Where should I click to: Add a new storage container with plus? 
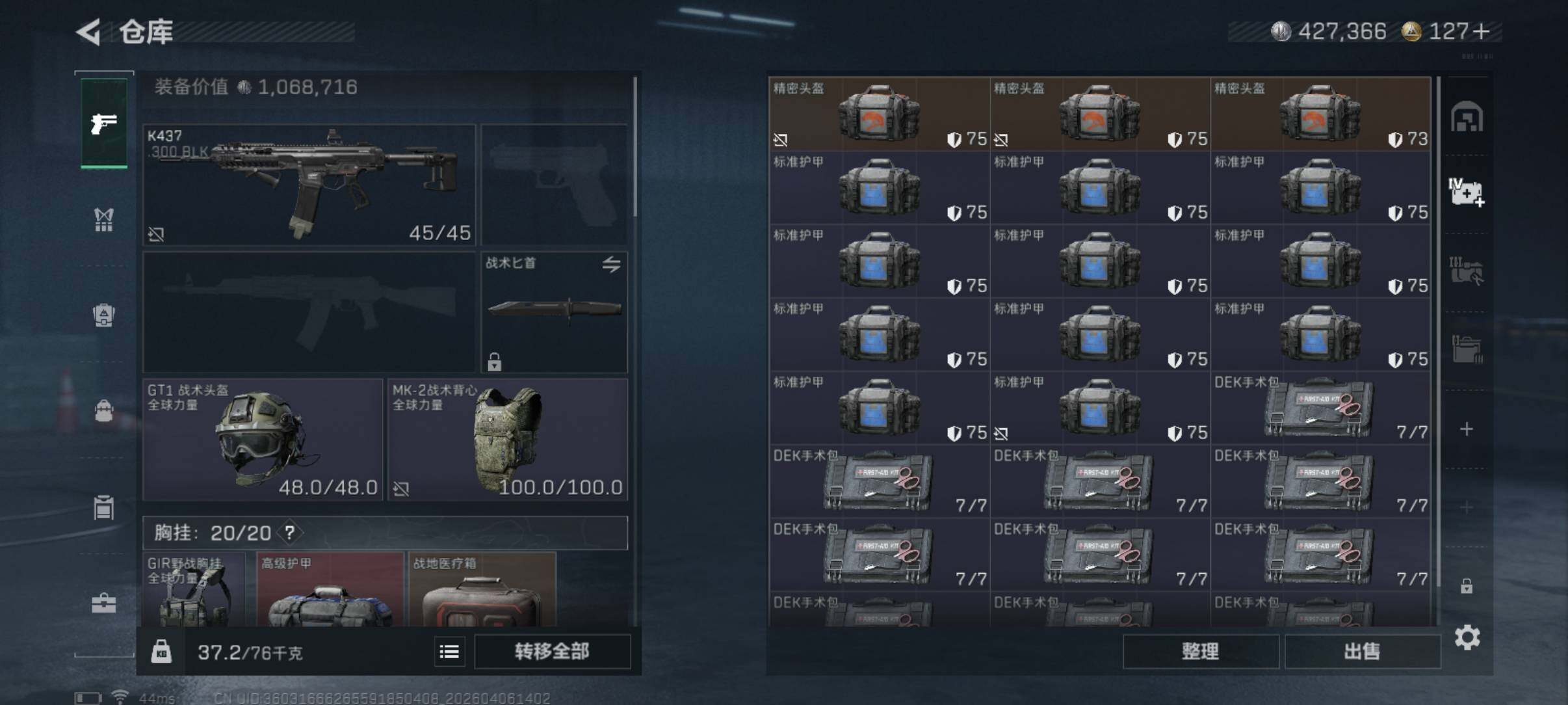coord(1467,429)
